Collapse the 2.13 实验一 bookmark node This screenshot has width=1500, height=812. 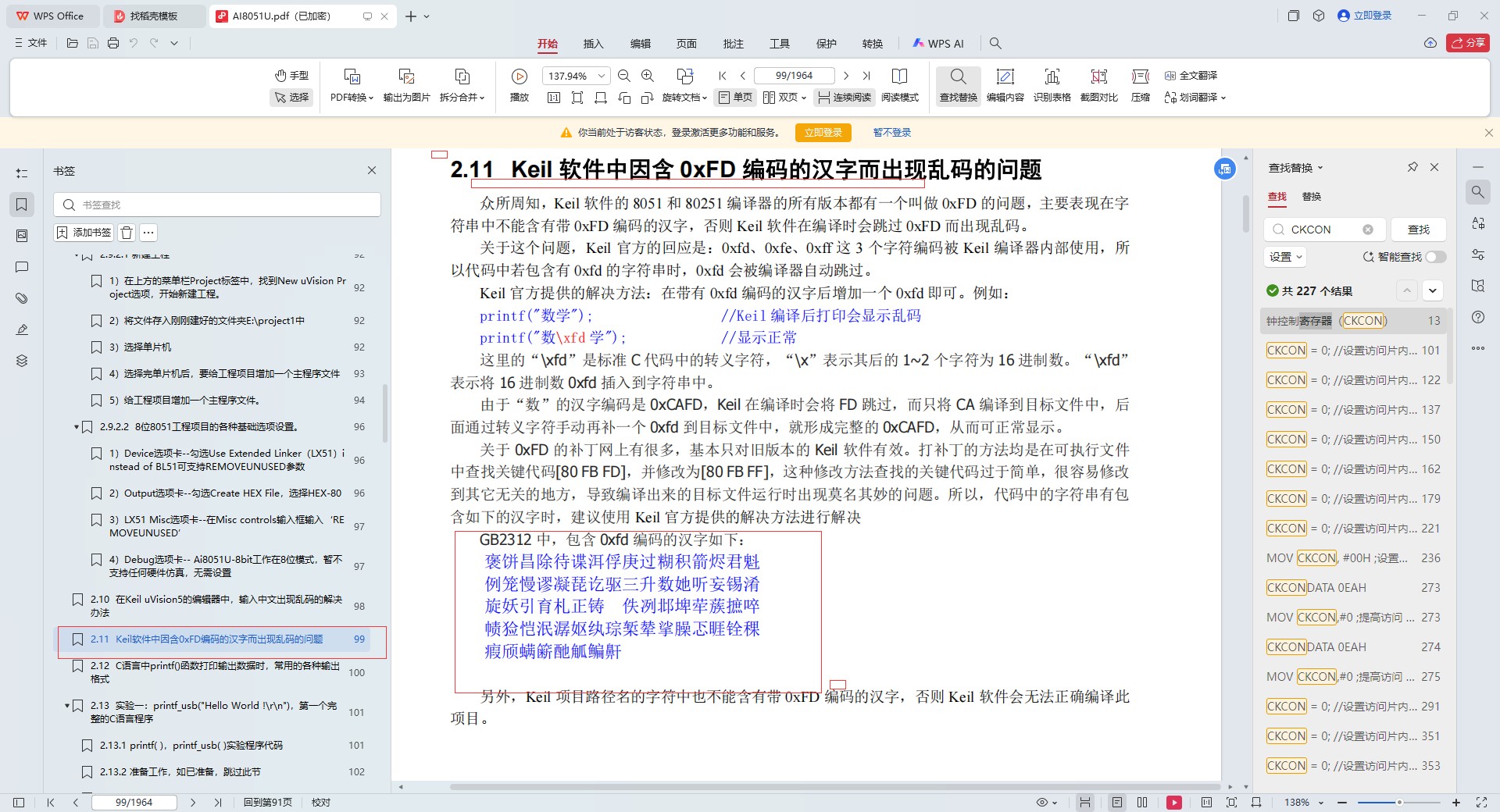(67, 706)
